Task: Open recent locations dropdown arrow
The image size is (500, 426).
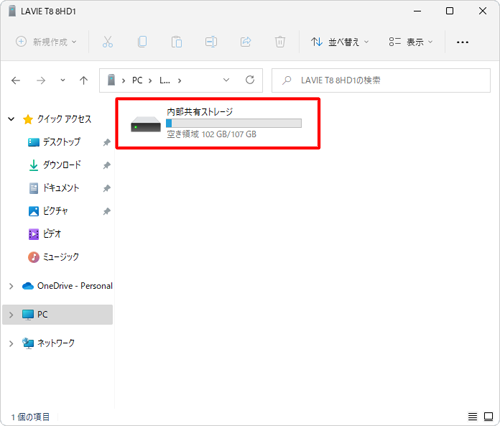Action: pyautogui.click(x=63, y=80)
